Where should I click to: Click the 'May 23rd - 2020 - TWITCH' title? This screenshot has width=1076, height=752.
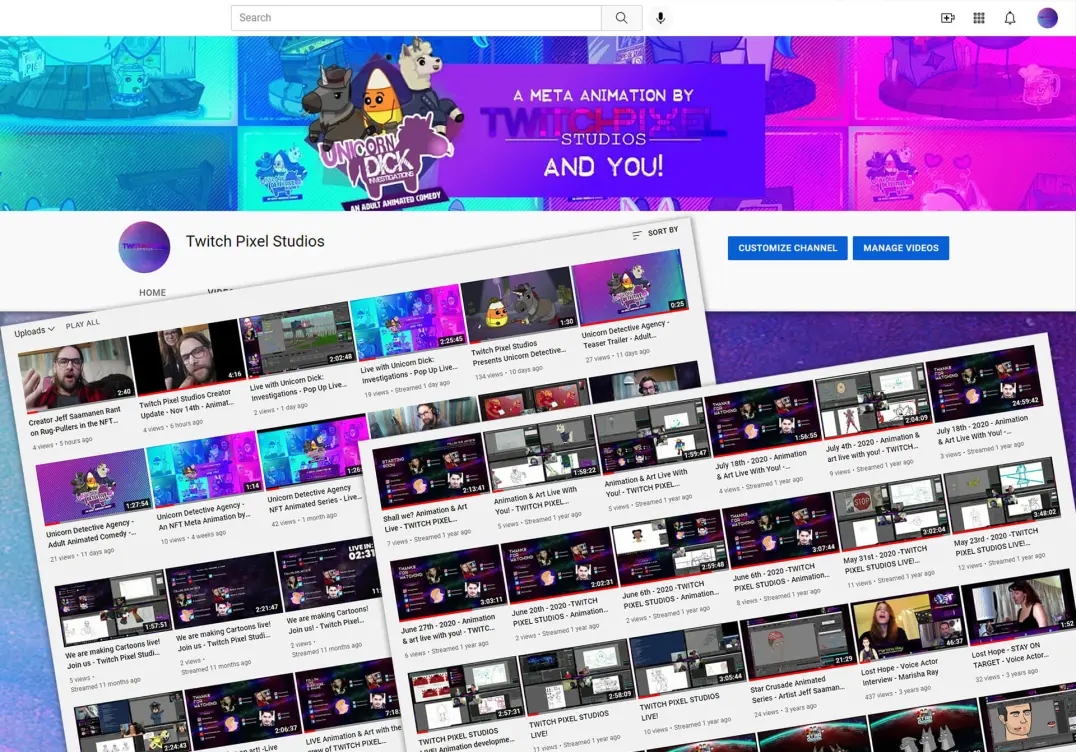coord(996,541)
